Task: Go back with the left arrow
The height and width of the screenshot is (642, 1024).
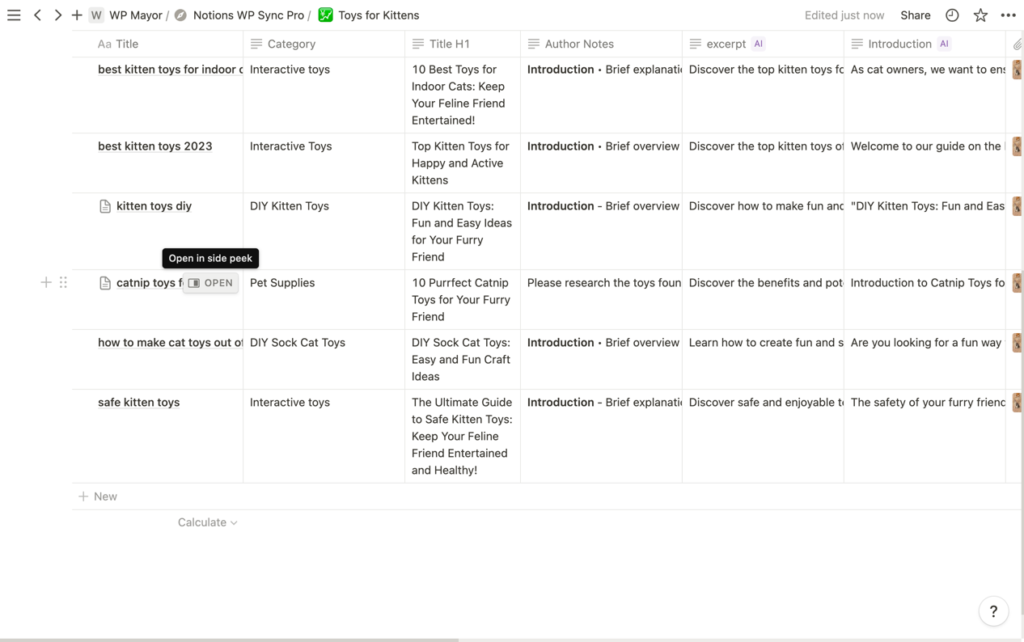Action: [x=37, y=15]
